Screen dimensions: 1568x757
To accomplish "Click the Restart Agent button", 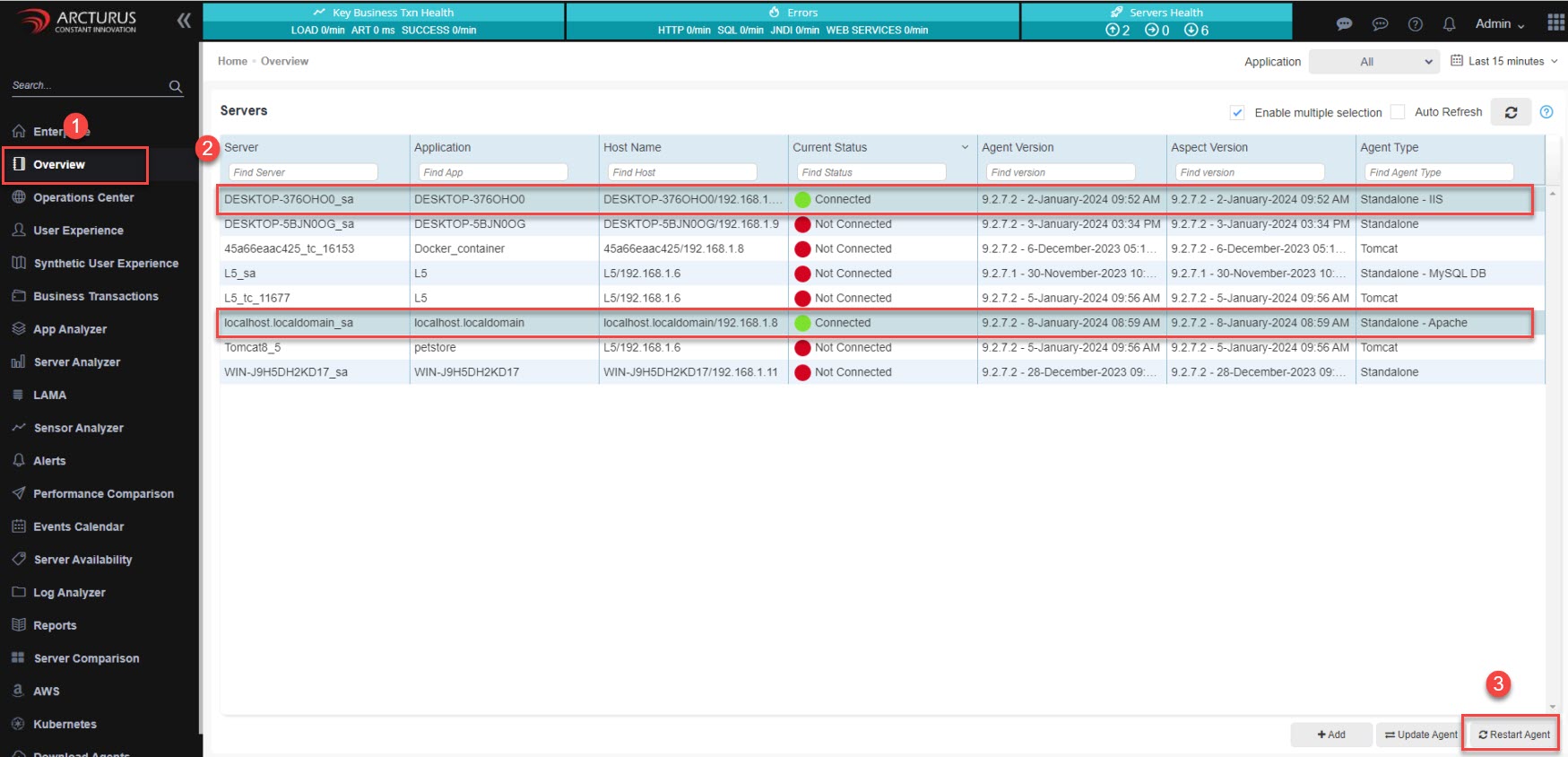I will click(1514, 735).
